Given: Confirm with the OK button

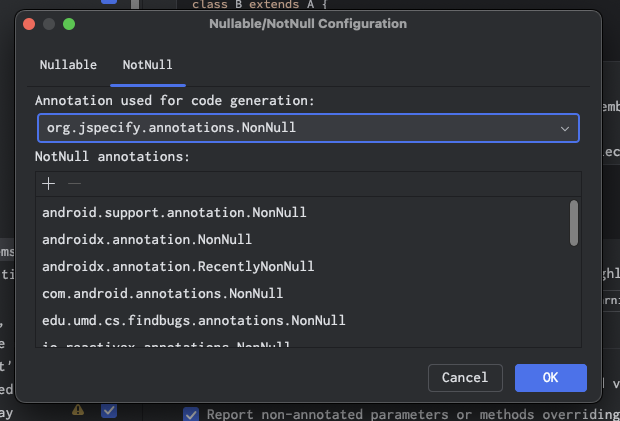Looking at the screenshot, I should 550,377.
